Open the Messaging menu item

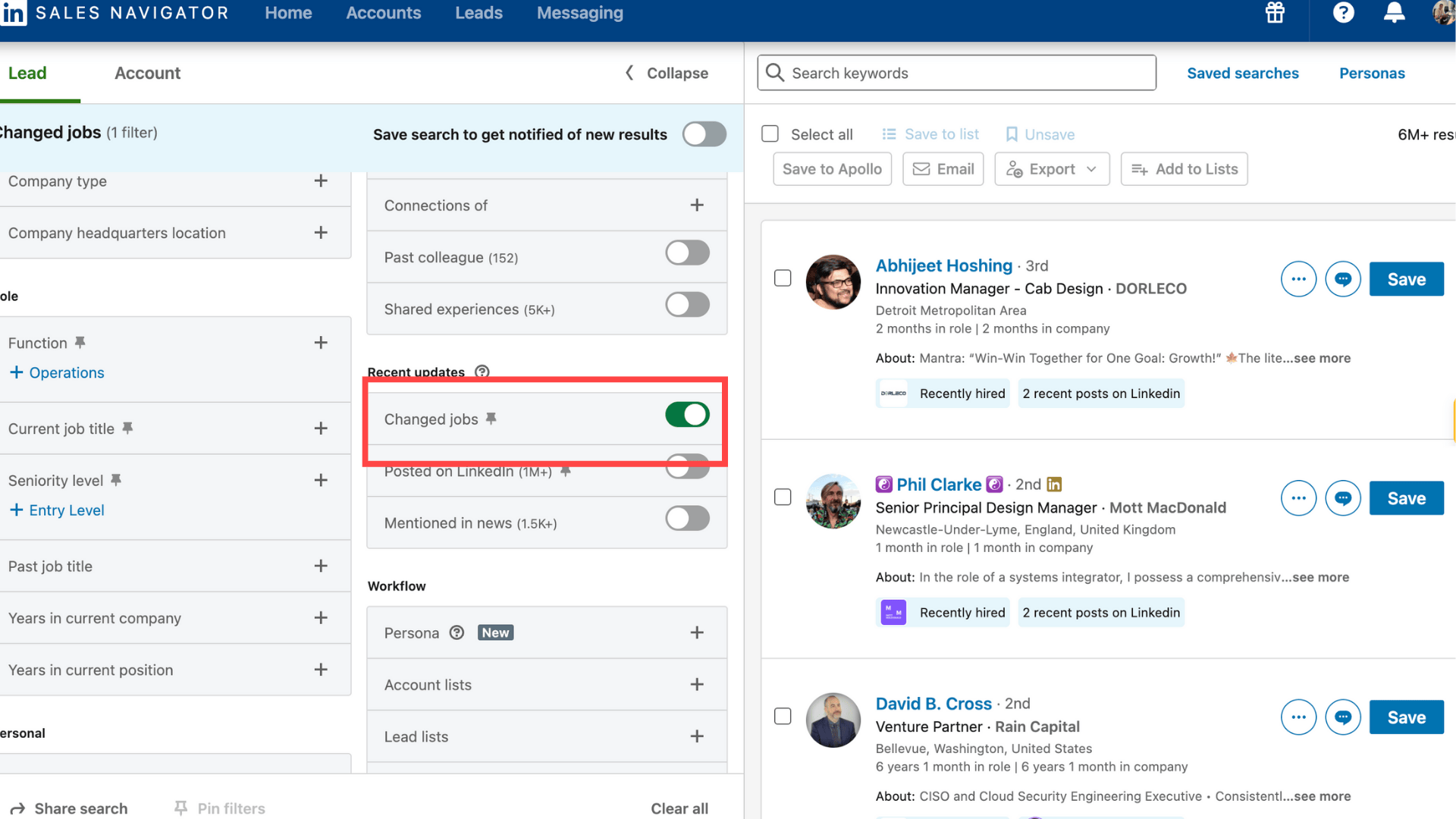[579, 13]
